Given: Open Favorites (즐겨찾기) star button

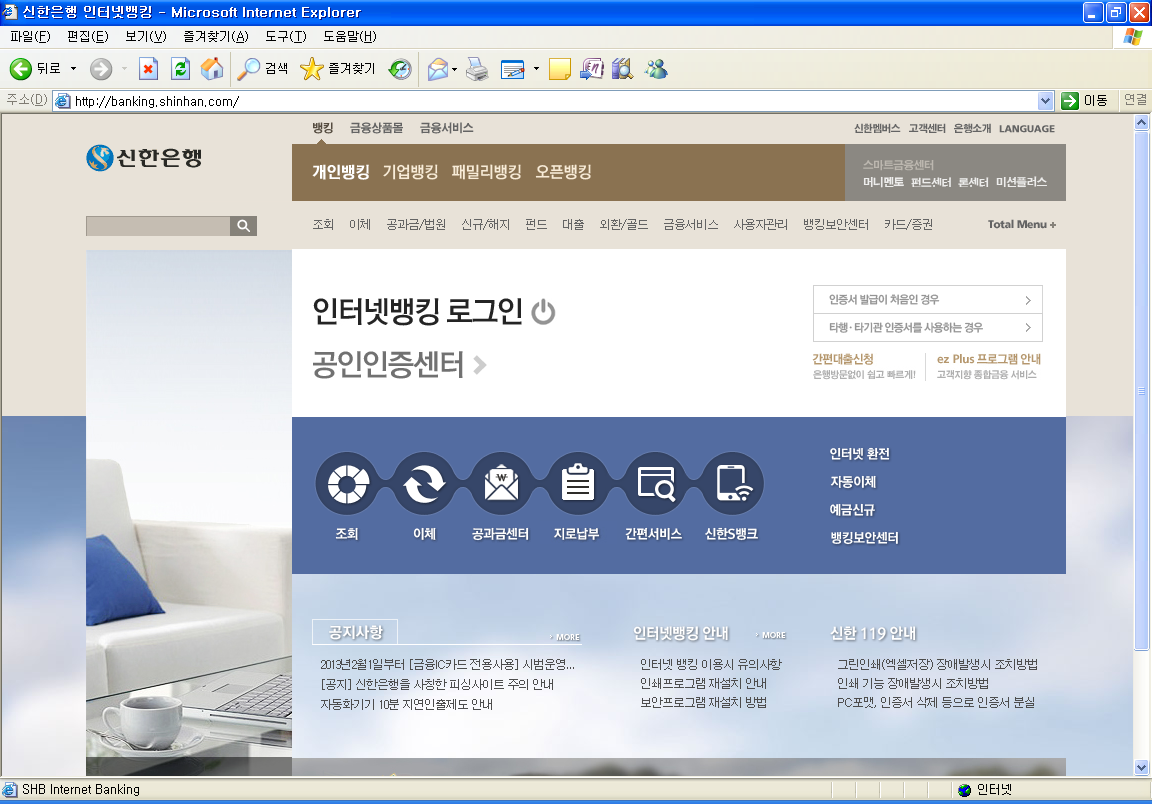Looking at the screenshot, I should click(338, 69).
